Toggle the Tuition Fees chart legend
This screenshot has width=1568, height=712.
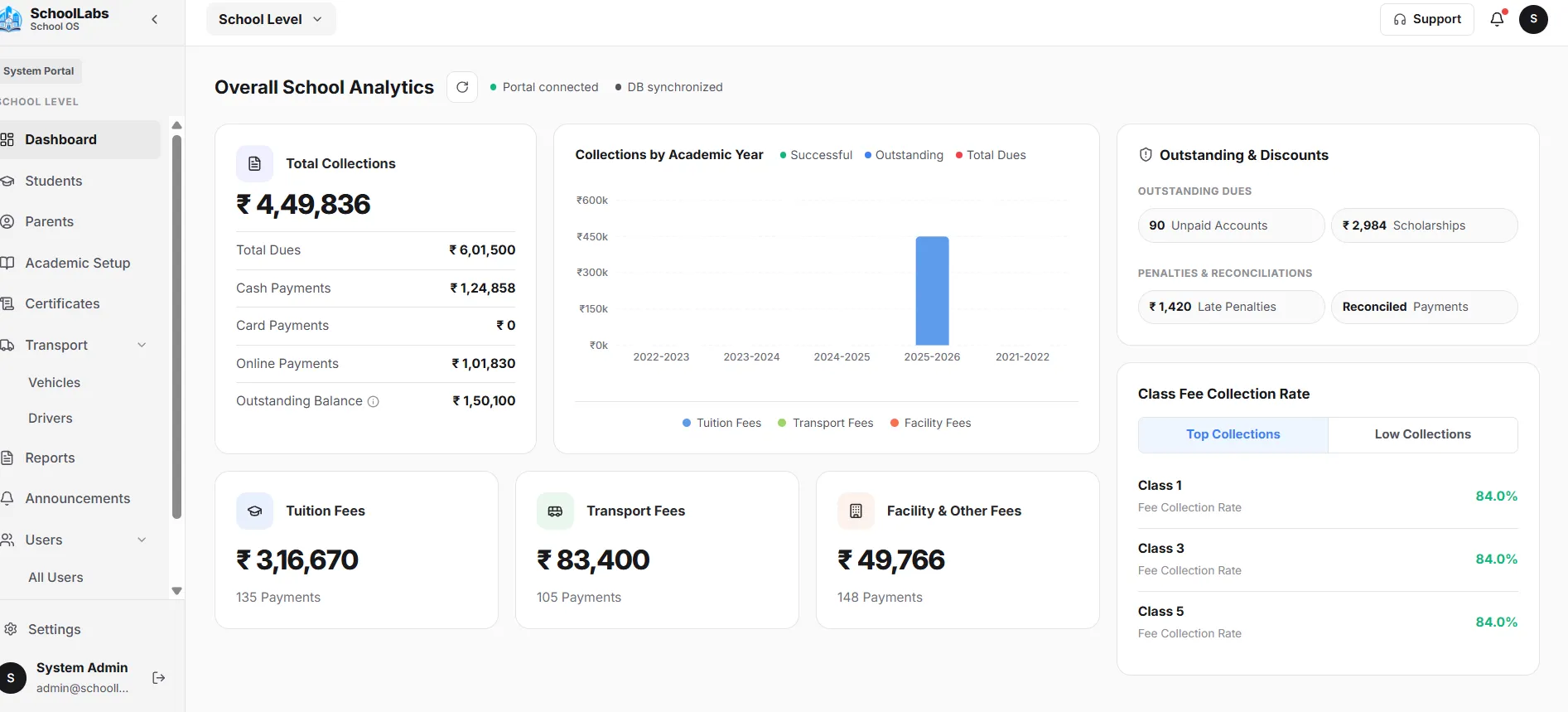coord(721,423)
